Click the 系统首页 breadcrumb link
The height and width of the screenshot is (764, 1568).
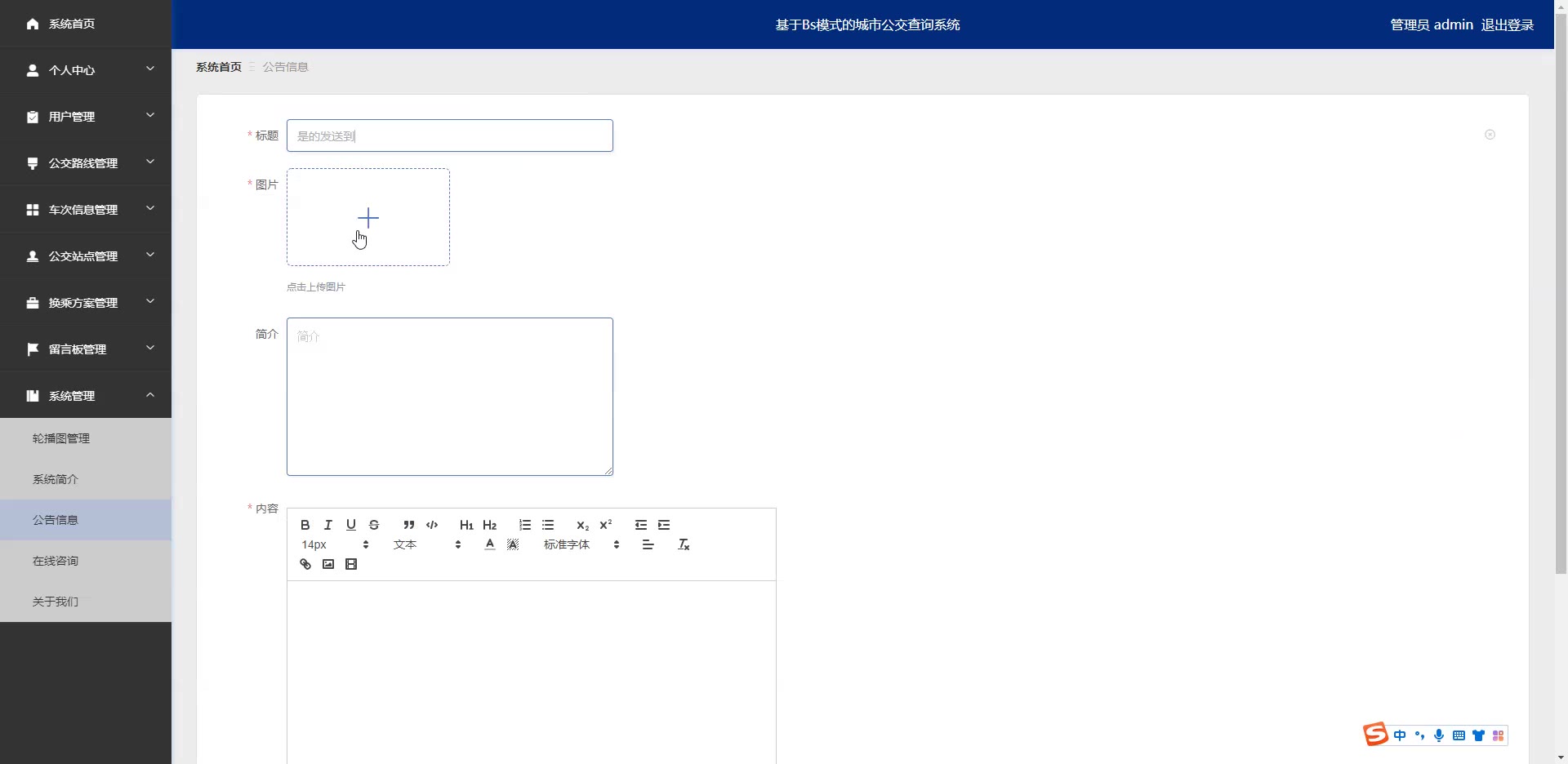219,67
